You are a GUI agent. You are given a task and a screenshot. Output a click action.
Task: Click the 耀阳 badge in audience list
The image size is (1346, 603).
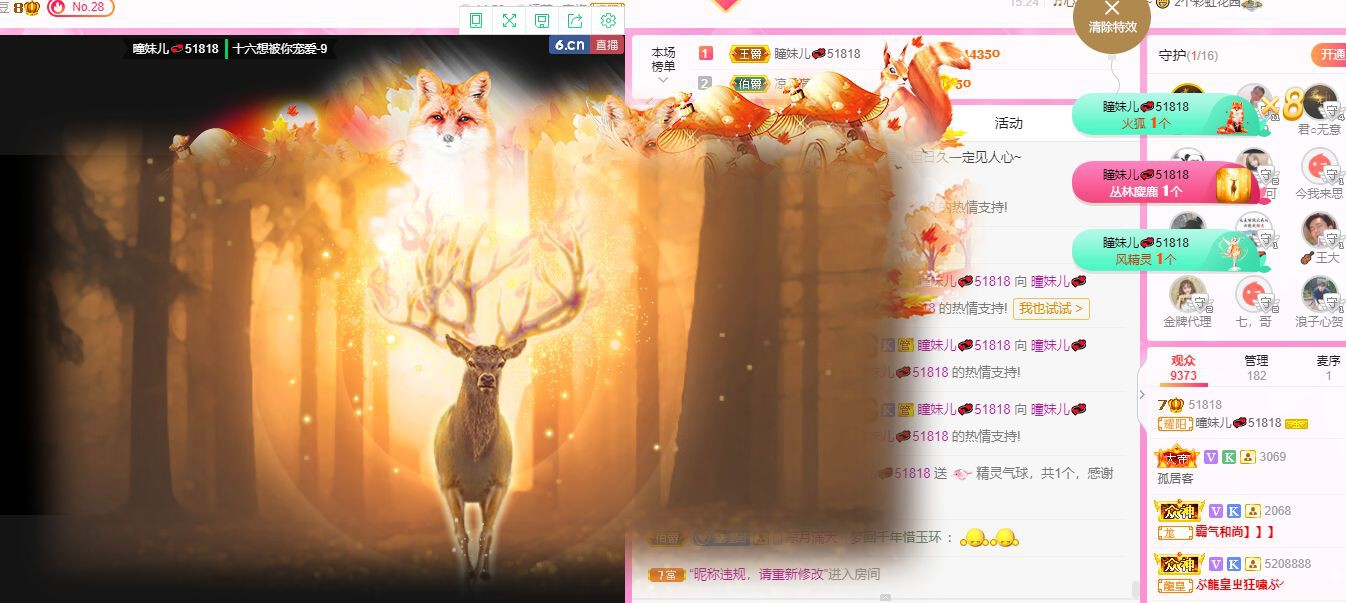1174,424
